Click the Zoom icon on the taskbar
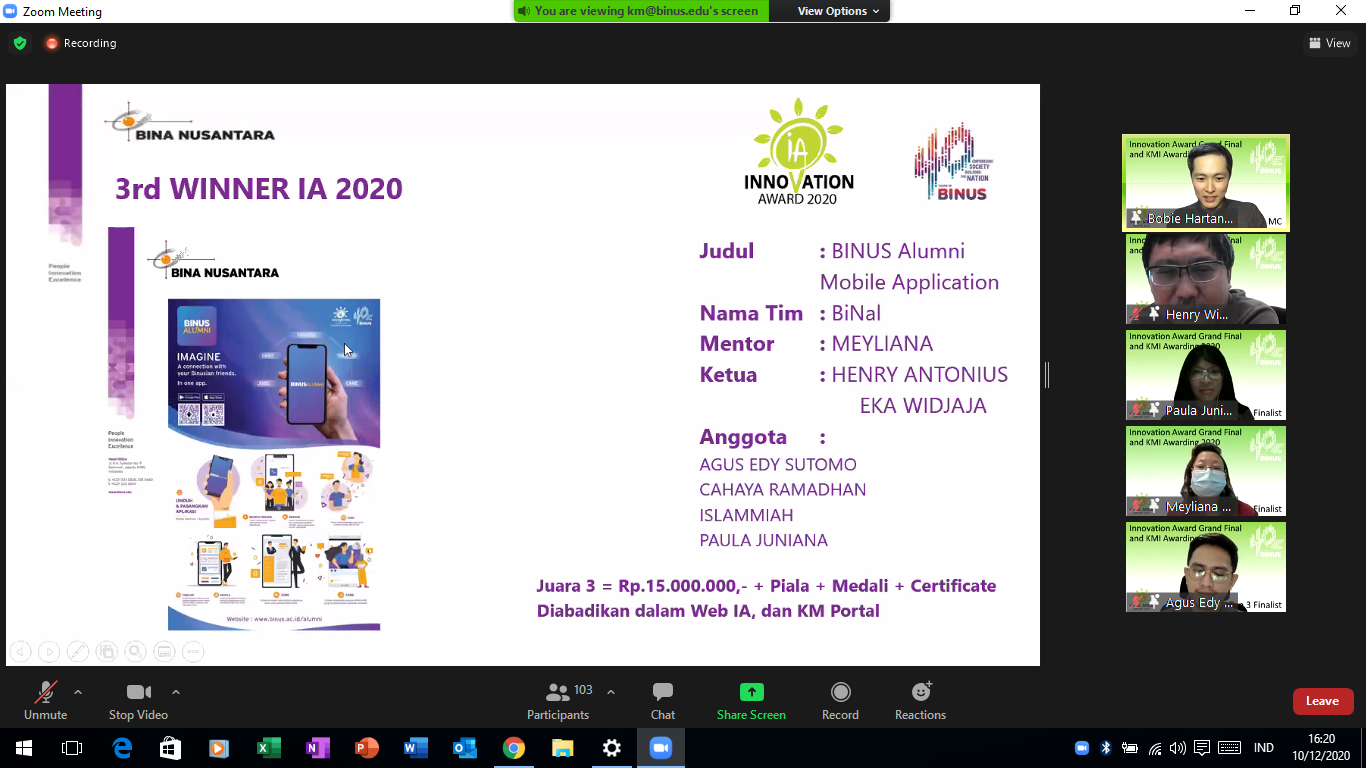The width and height of the screenshot is (1366, 768). [x=661, y=748]
